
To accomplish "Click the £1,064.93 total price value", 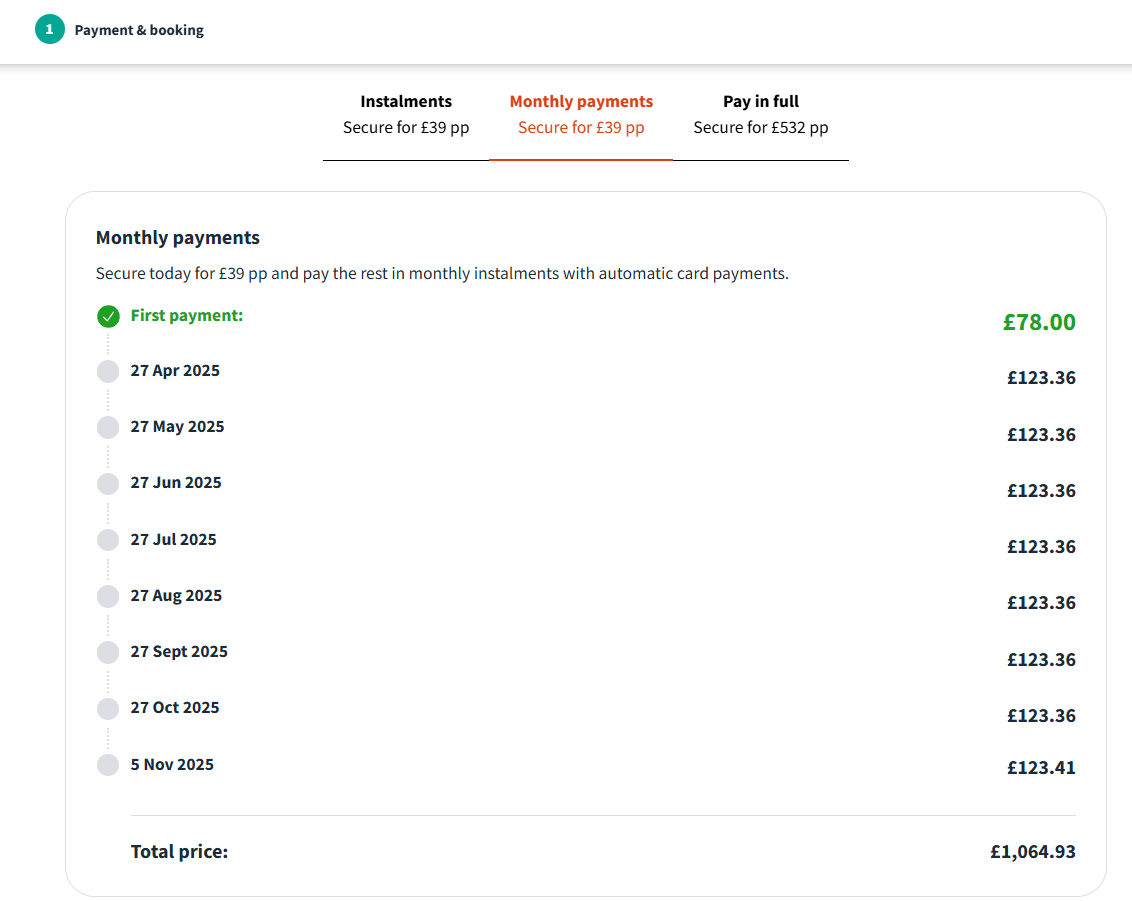I will (1032, 852).
